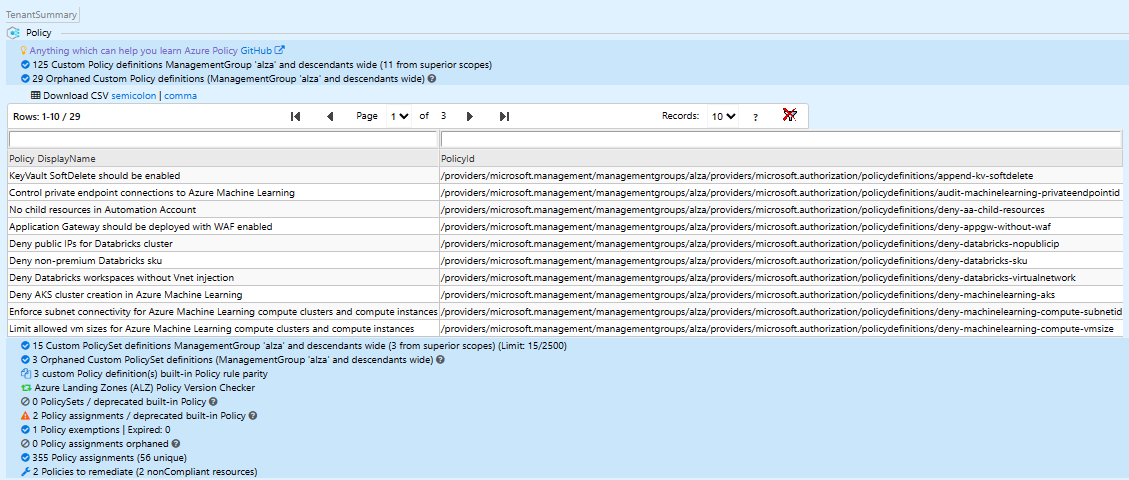
Task: Switch to the TenantSummary tab
Action: [x=41, y=15]
